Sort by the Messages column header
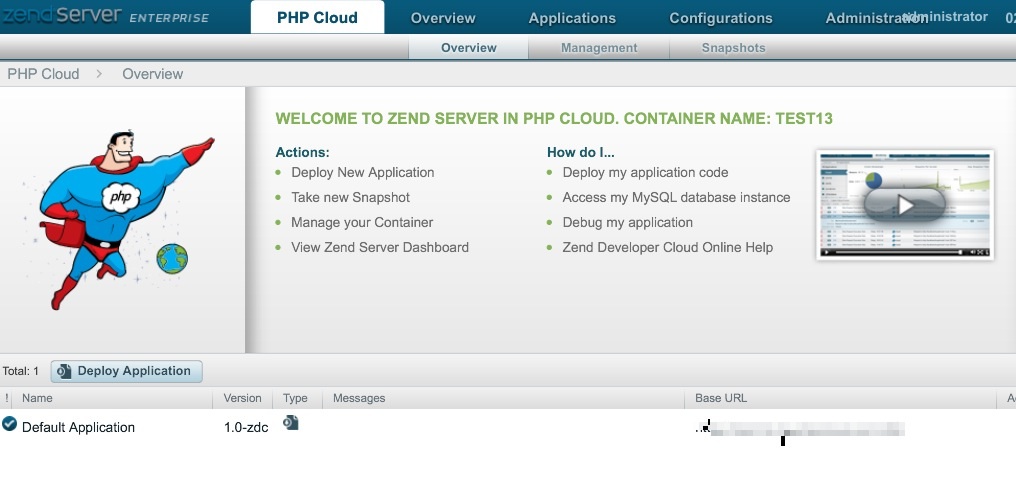 [x=359, y=398]
